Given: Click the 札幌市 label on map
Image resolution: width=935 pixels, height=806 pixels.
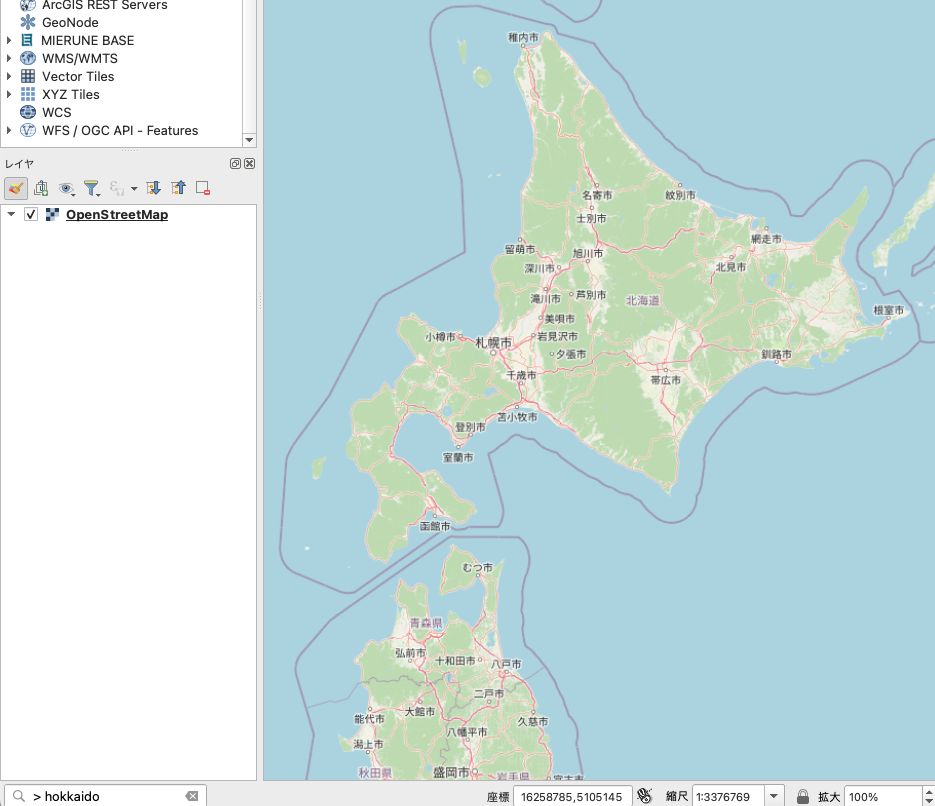Looking at the screenshot, I should pyautogui.click(x=494, y=343).
